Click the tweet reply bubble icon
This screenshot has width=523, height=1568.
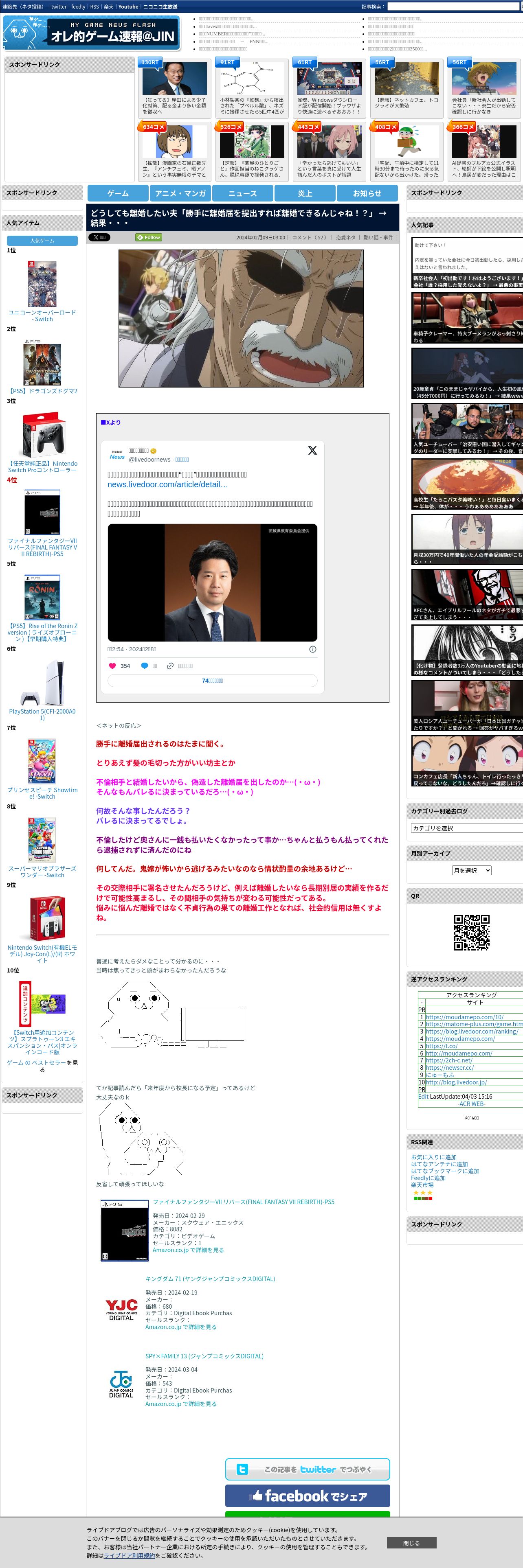(x=145, y=666)
